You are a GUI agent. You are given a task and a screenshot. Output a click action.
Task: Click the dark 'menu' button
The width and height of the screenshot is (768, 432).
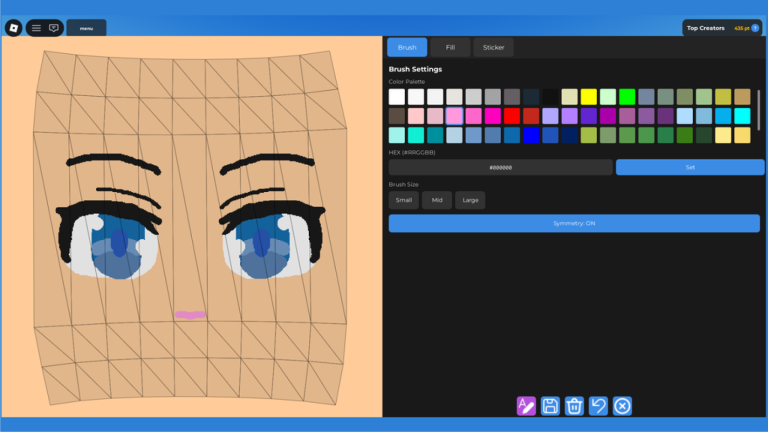point(86,28)
